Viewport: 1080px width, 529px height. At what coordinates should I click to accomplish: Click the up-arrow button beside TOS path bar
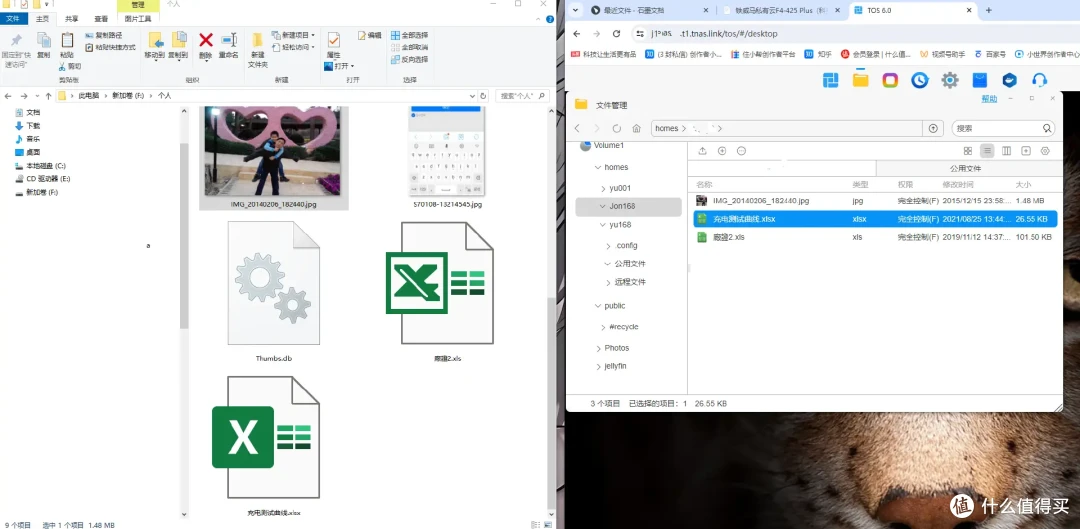coord(933,128)
